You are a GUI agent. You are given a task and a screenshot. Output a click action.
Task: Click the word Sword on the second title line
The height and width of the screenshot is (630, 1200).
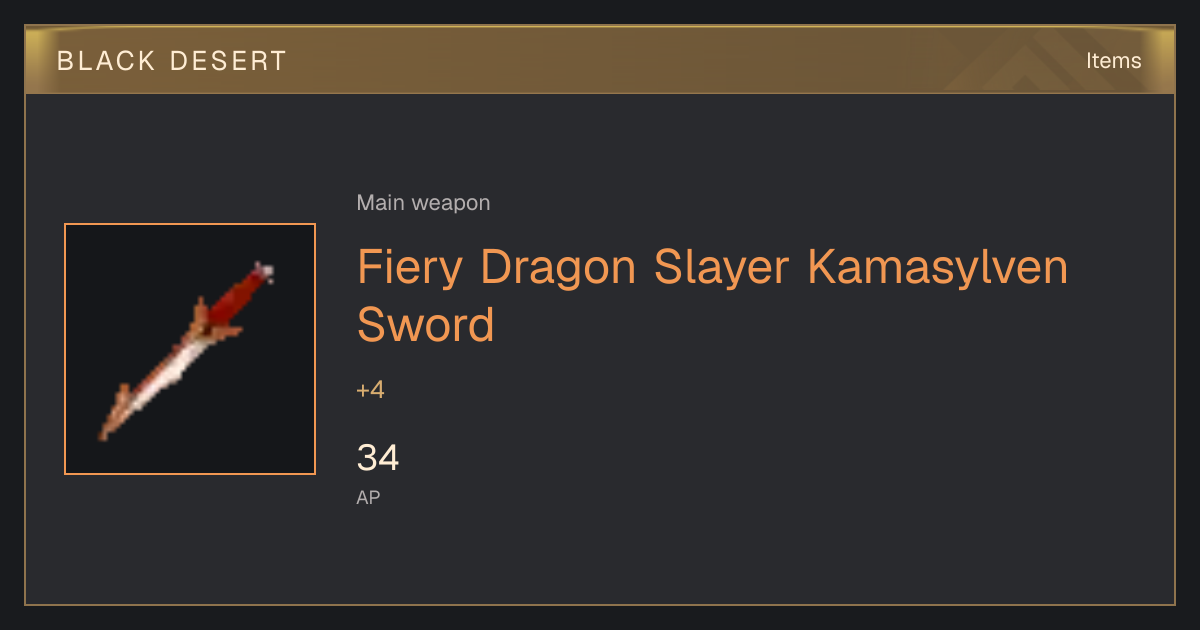(426, 325)
